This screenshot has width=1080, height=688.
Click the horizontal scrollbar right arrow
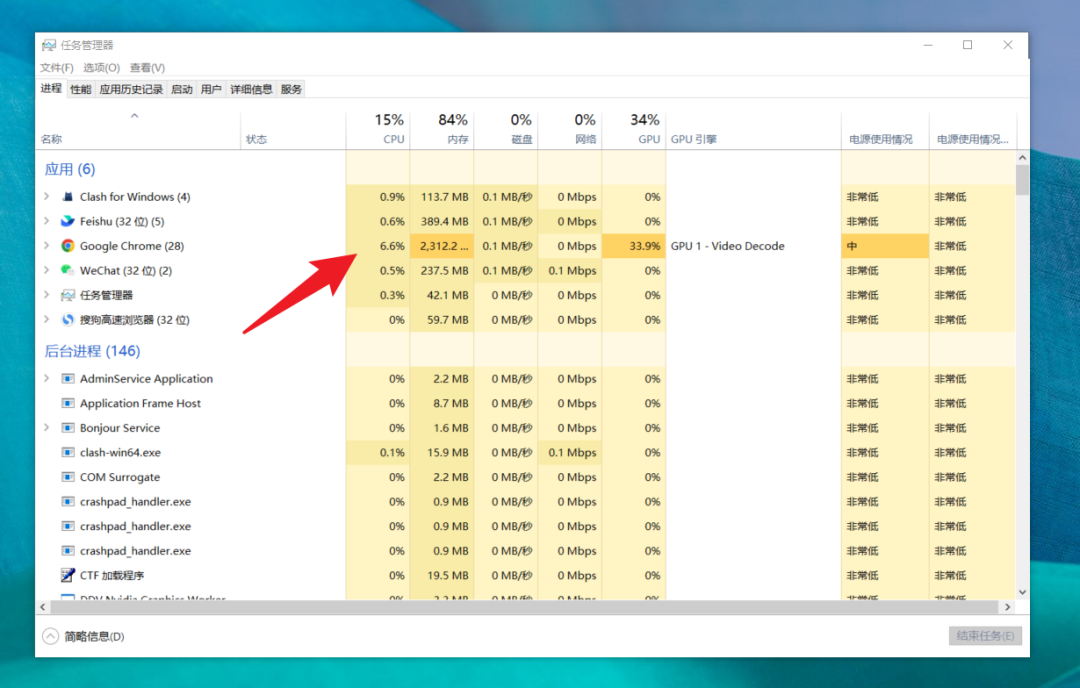[1008, 607]
